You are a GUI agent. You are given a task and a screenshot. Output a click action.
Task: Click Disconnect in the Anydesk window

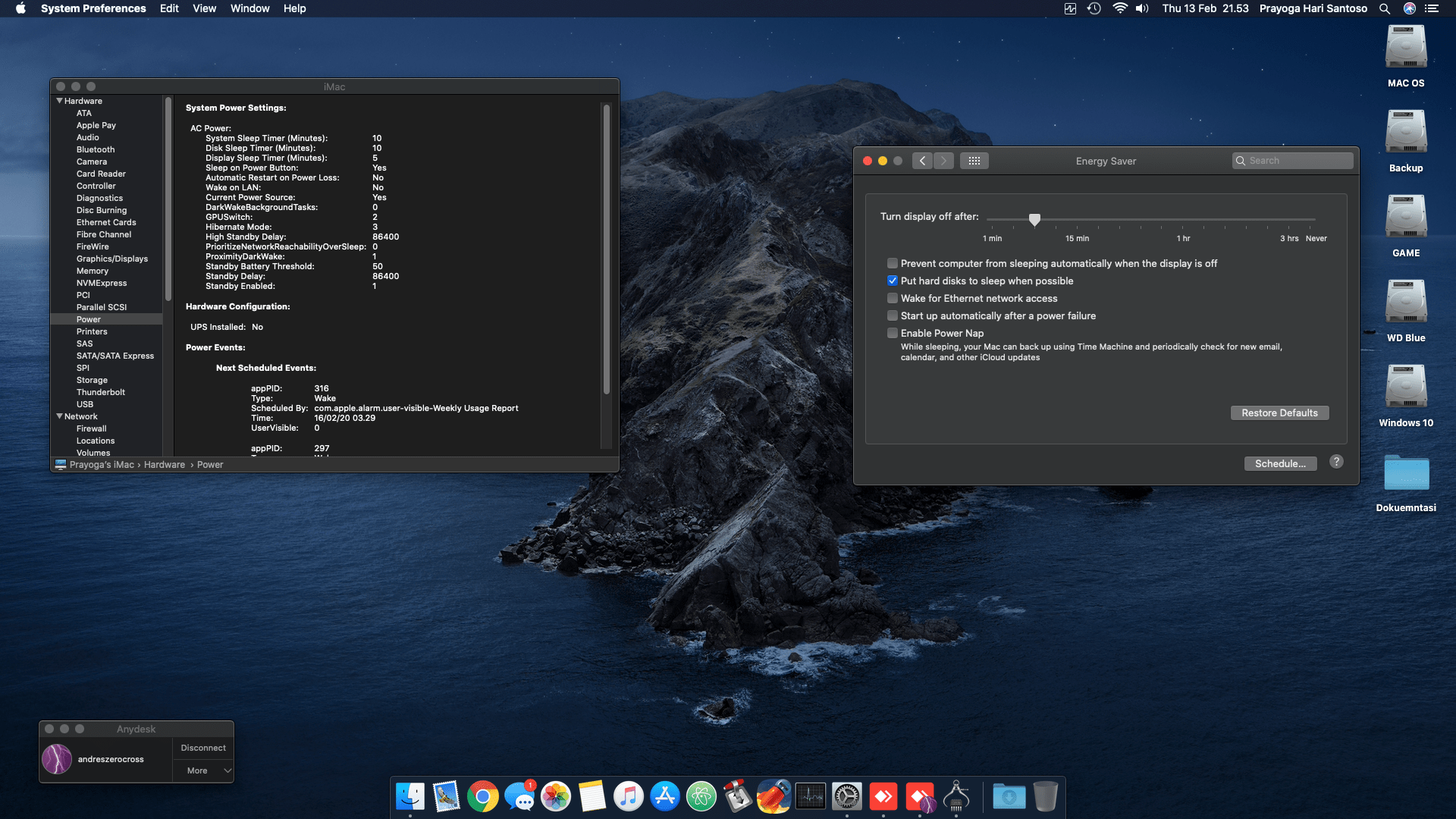coord(202,748)
